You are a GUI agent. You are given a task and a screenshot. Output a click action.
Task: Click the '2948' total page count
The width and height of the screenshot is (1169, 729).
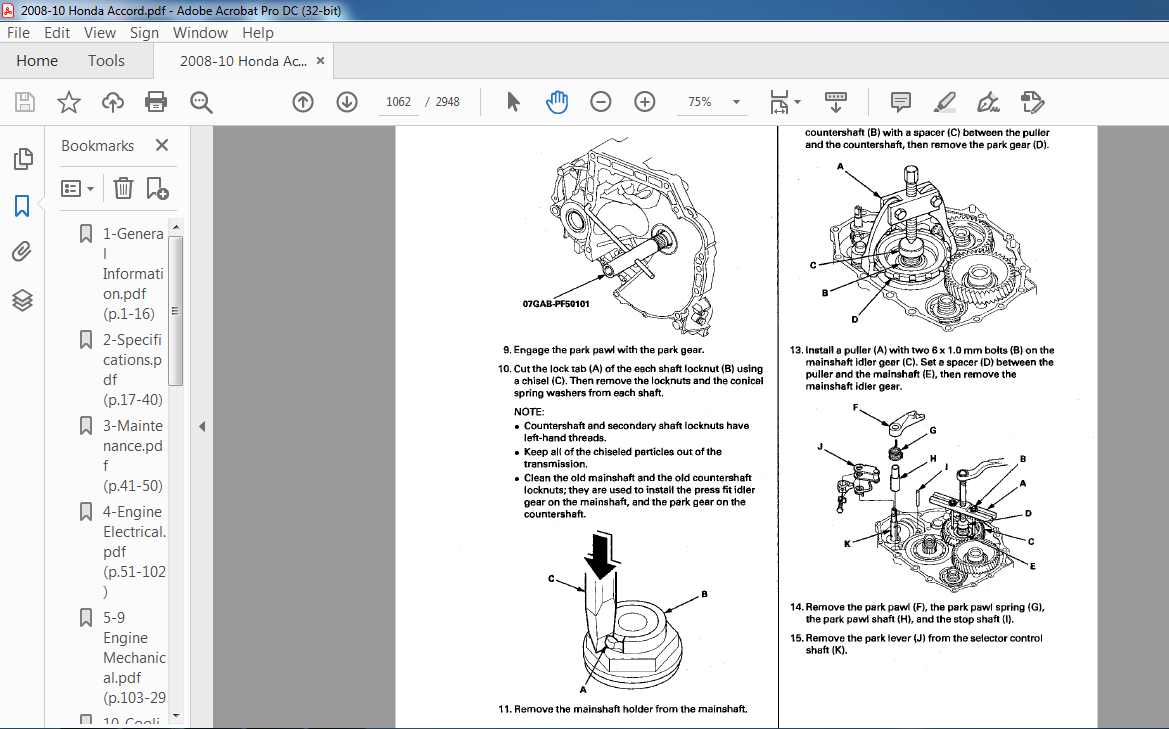coord(447,102)
